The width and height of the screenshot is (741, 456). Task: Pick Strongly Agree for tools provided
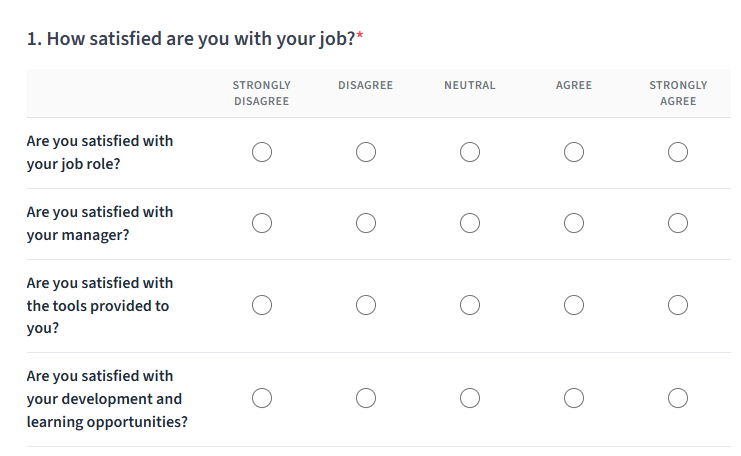click(678, 305)
